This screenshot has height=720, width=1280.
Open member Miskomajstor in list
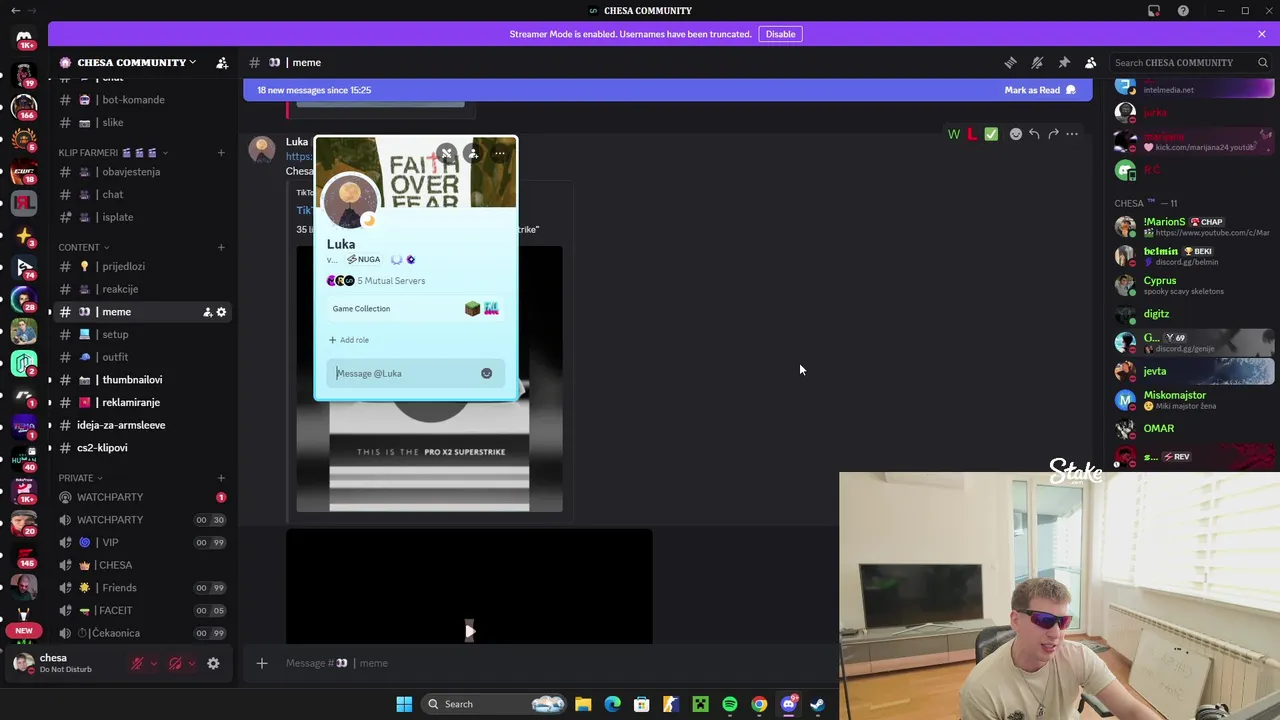tap(1193, 400)
